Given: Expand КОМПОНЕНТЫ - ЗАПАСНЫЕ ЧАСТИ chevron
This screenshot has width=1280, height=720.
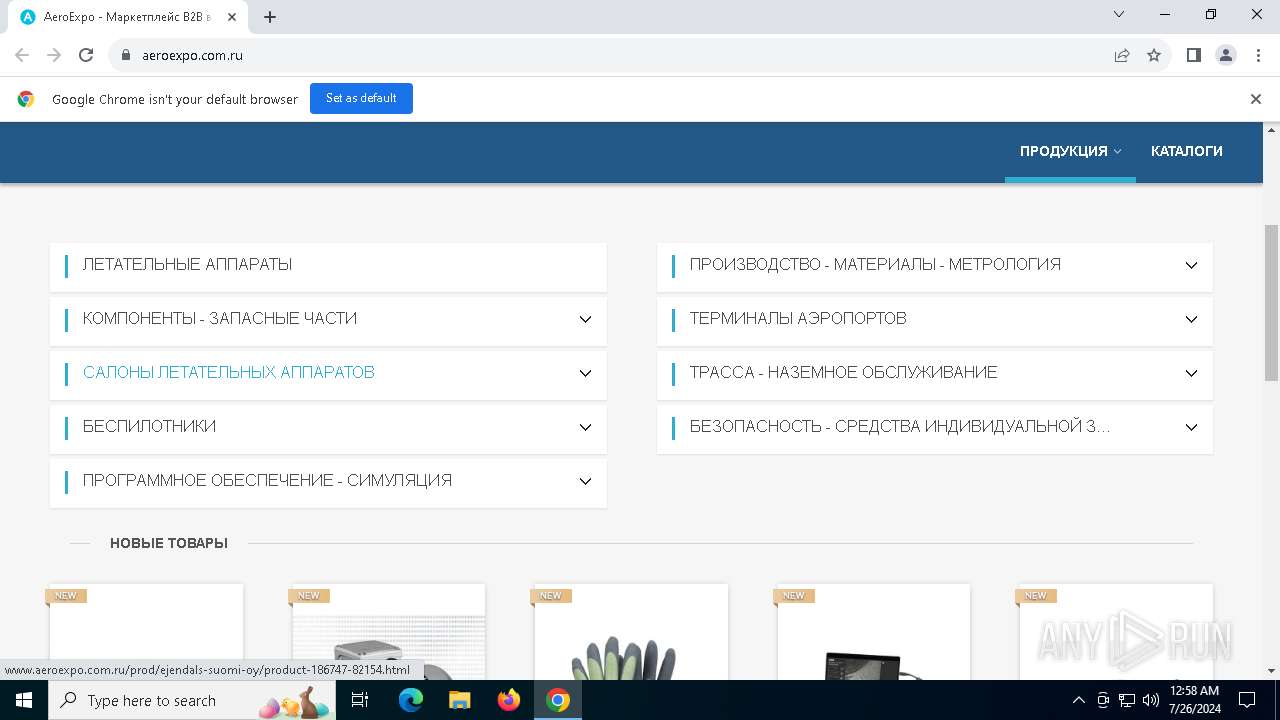Looking at the screenshot, I should point(585,319).
